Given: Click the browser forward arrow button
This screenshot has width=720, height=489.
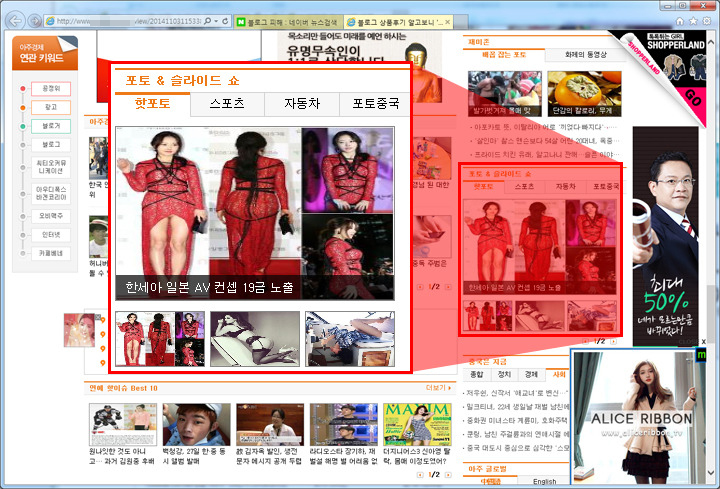Looking at the screenshot, I should [36, 21].
